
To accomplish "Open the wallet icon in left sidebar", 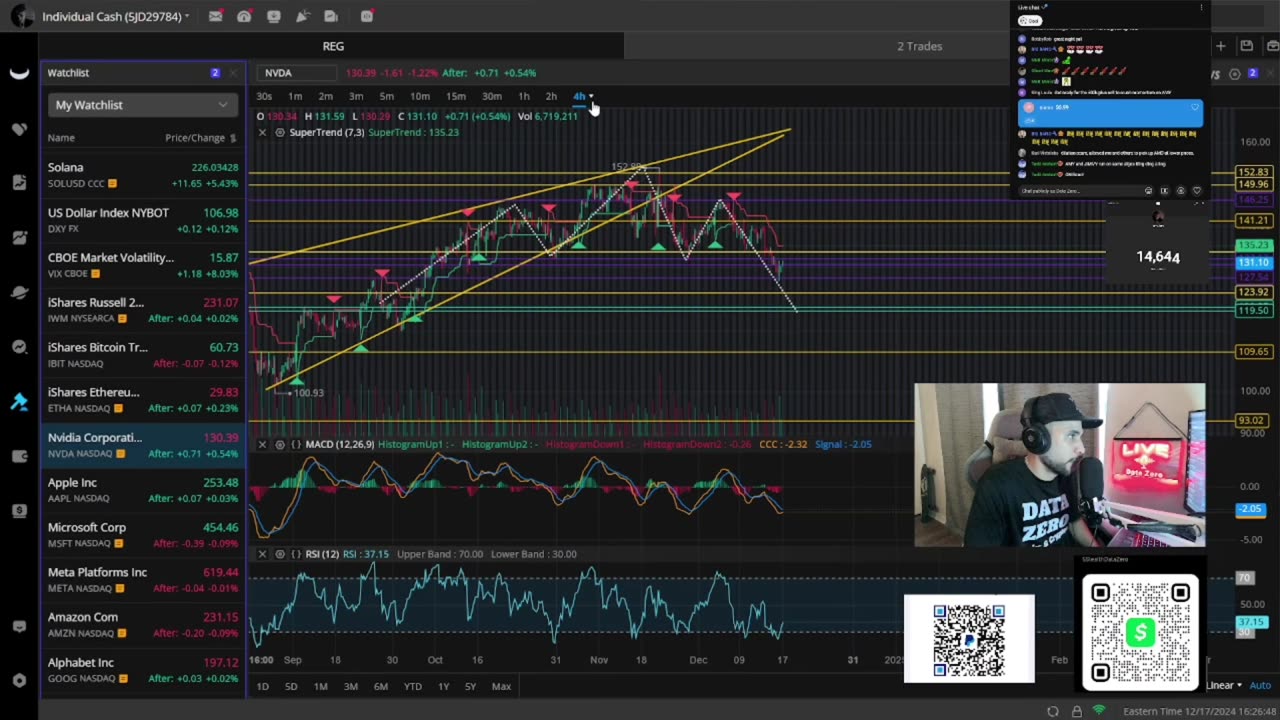I will [19, 456].
